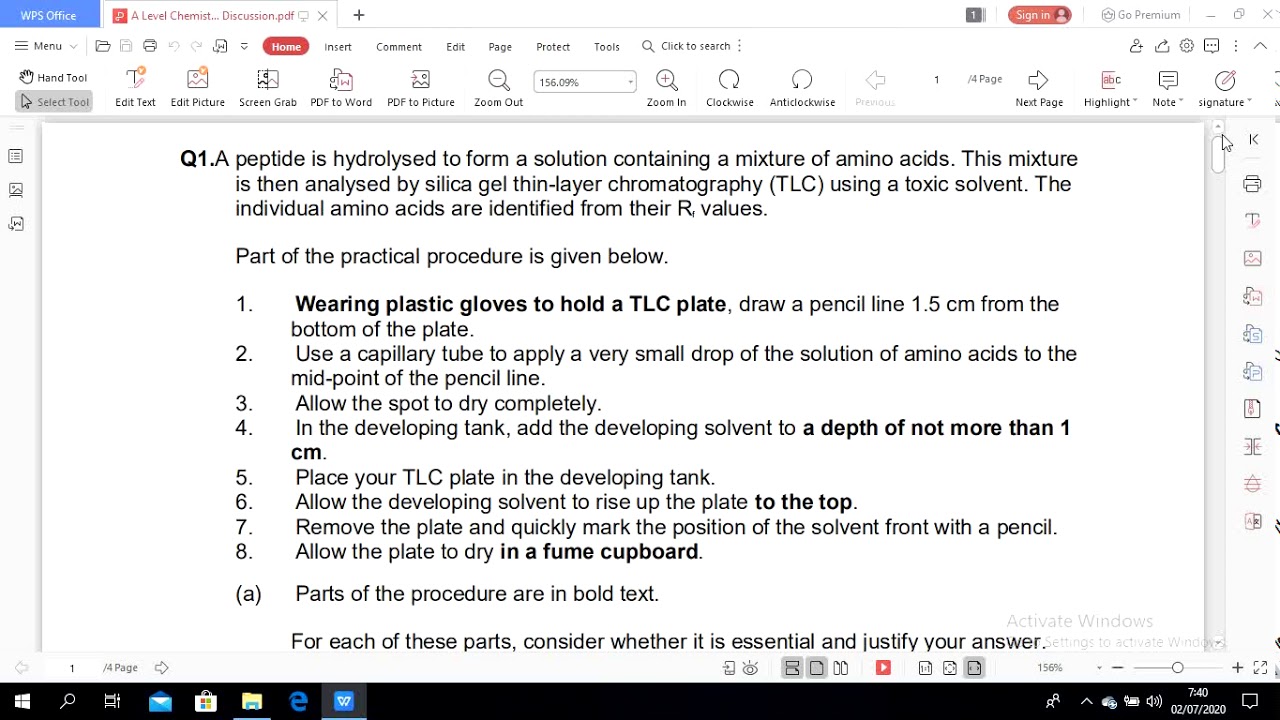Open Windows Start menu

(22, 702)
